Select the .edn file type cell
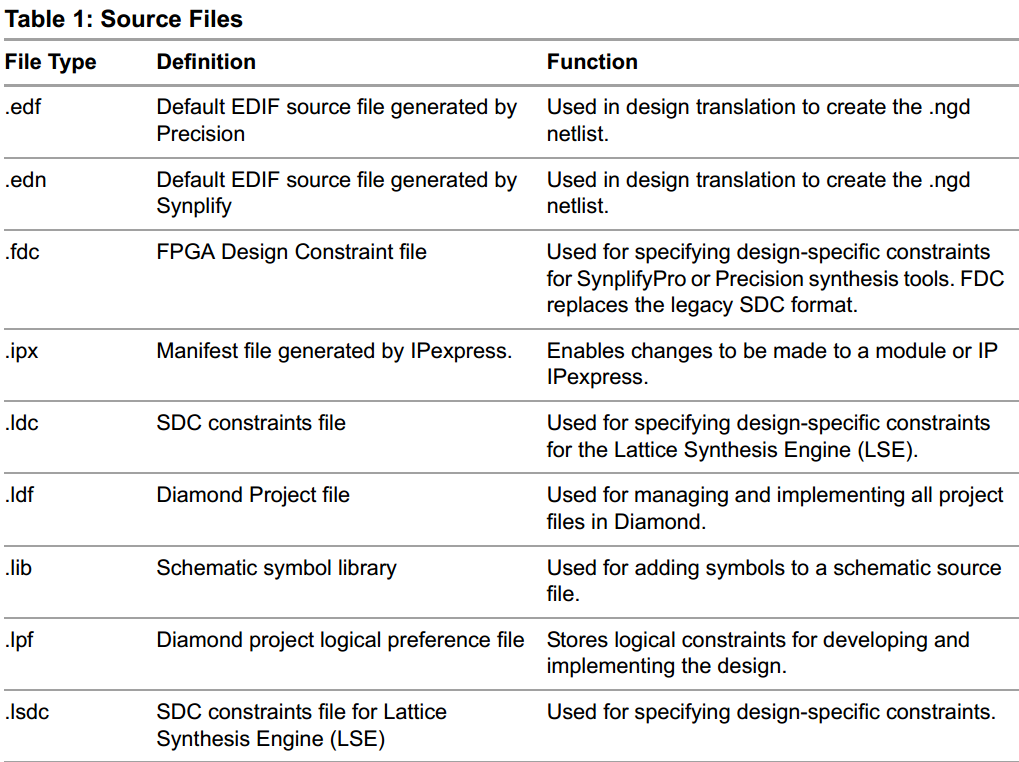 [24, 180]
